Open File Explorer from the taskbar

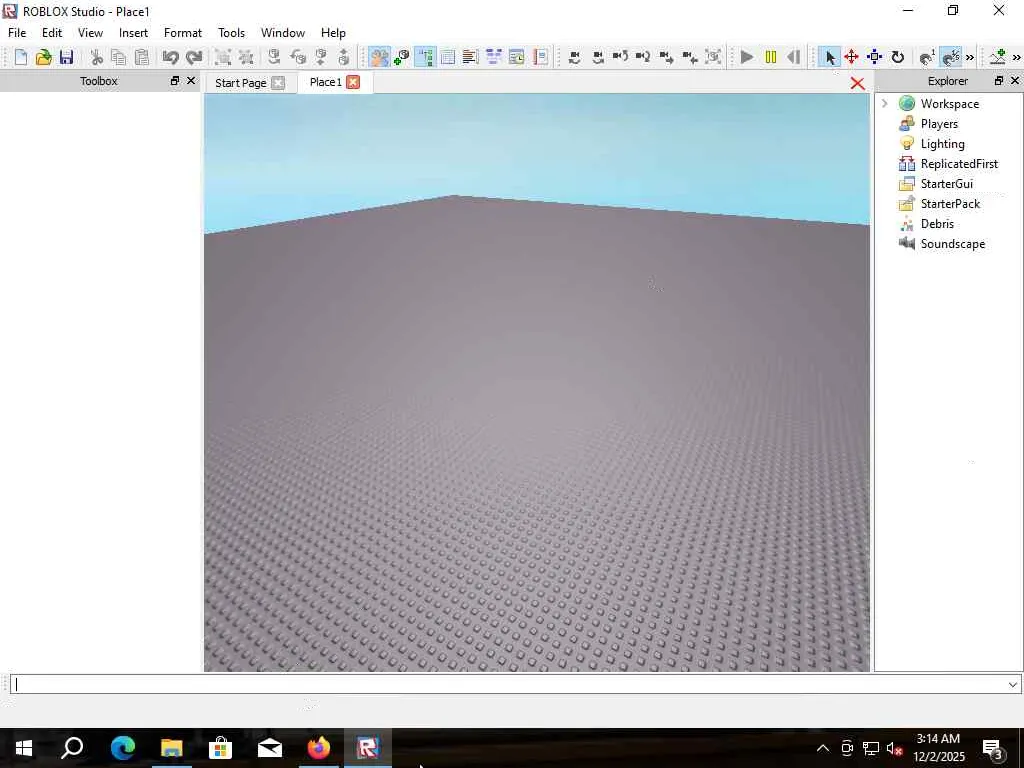pyautogui.click(x=172, y=748)
